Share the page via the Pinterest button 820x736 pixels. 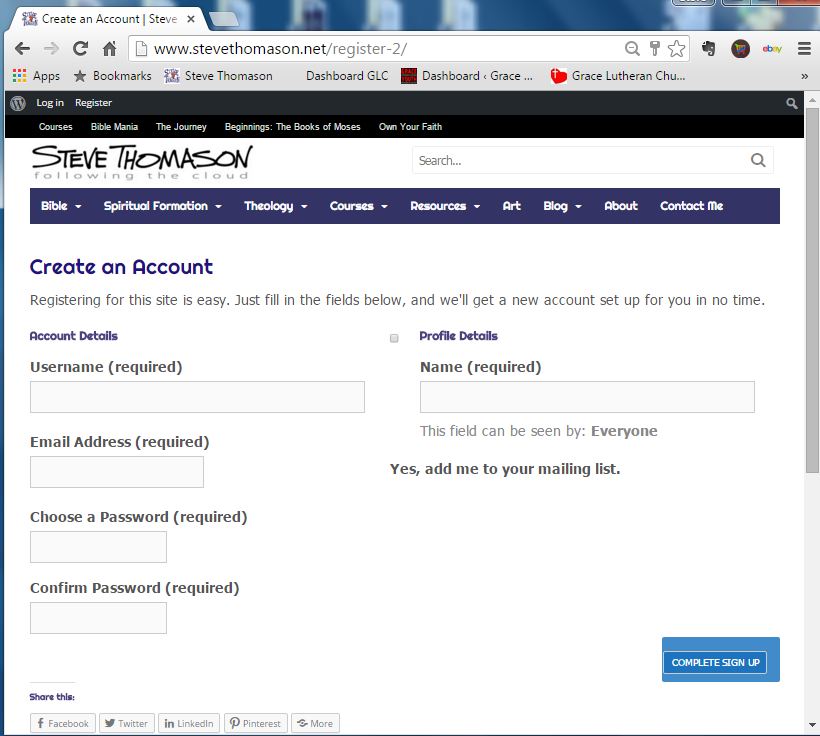click(255, 722)
